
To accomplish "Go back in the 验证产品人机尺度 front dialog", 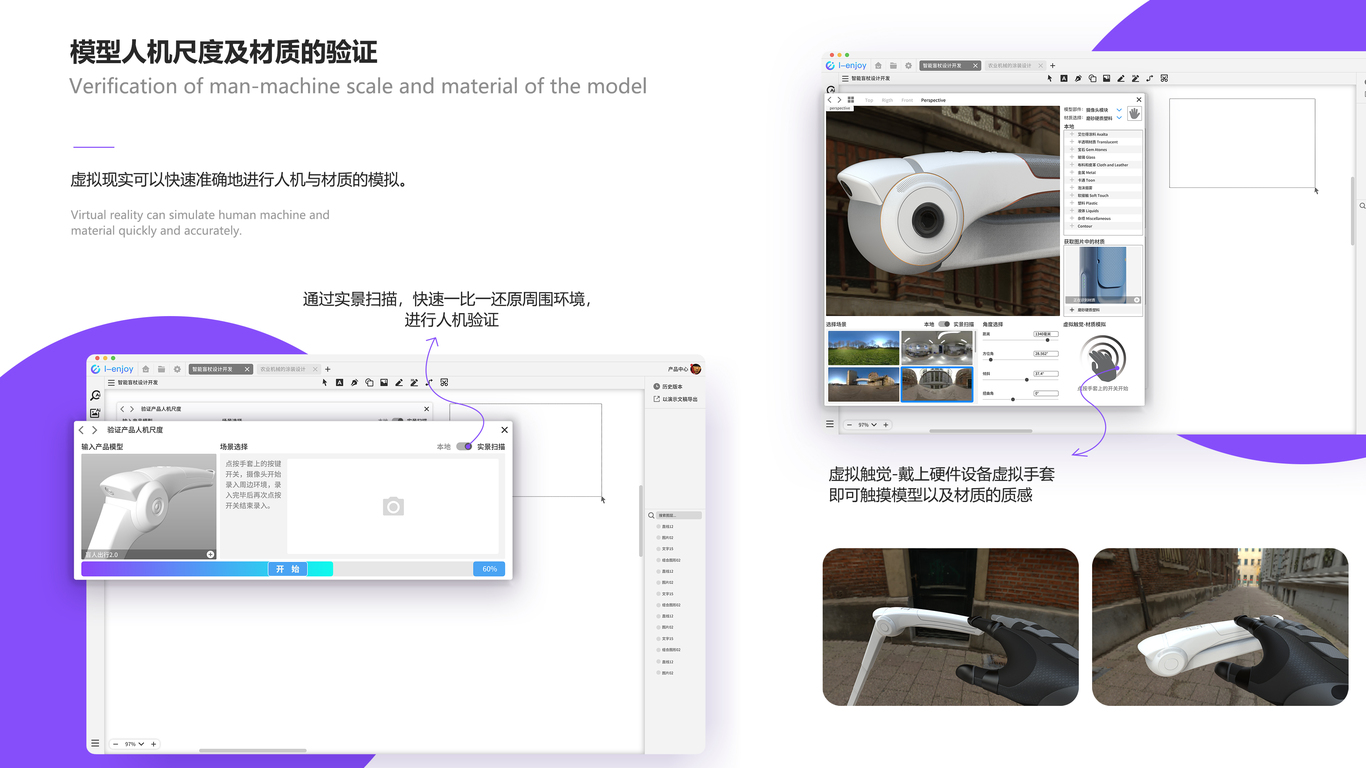I will [82, 430].
